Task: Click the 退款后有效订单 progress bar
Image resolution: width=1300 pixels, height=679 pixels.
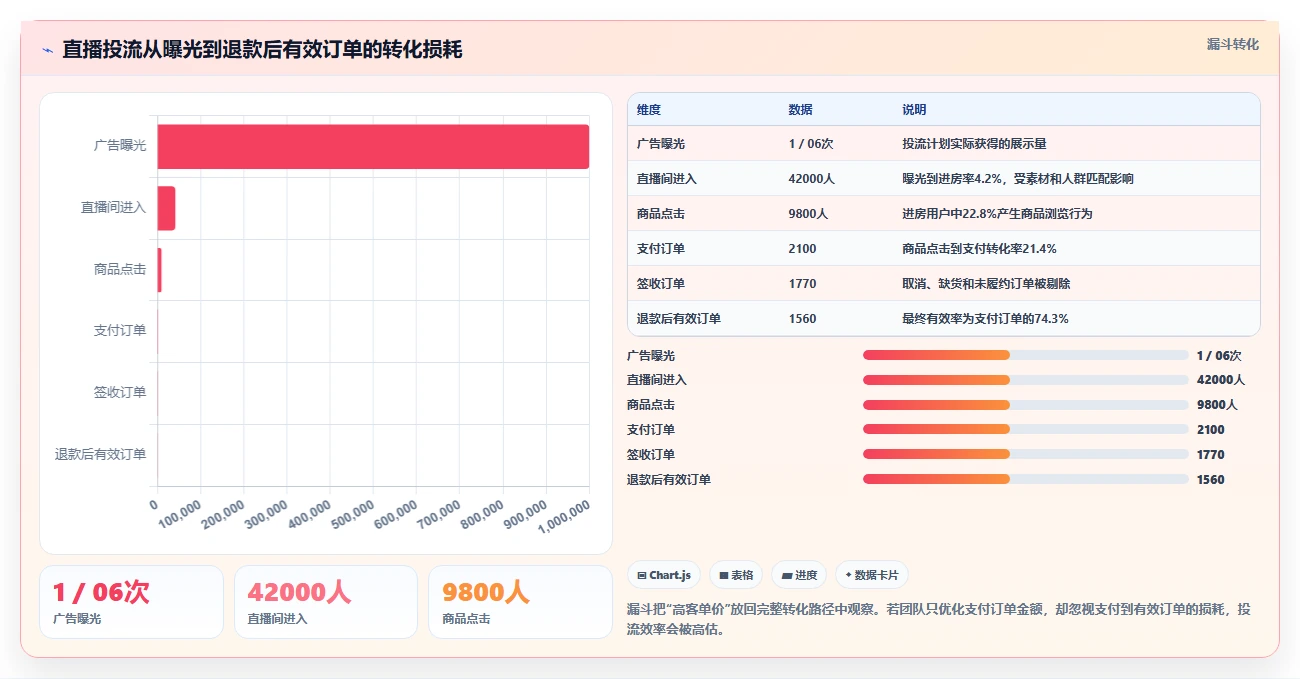Action: click(x=1026, y=480)
